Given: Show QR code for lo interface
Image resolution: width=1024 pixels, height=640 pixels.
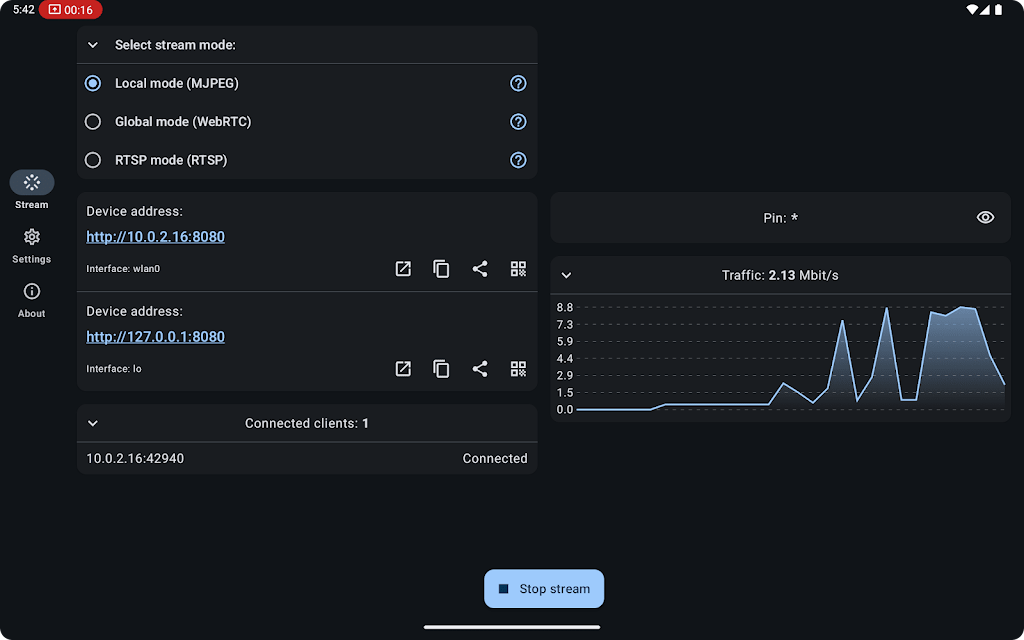Looking at the screenshot, I should tap(518, 369).
